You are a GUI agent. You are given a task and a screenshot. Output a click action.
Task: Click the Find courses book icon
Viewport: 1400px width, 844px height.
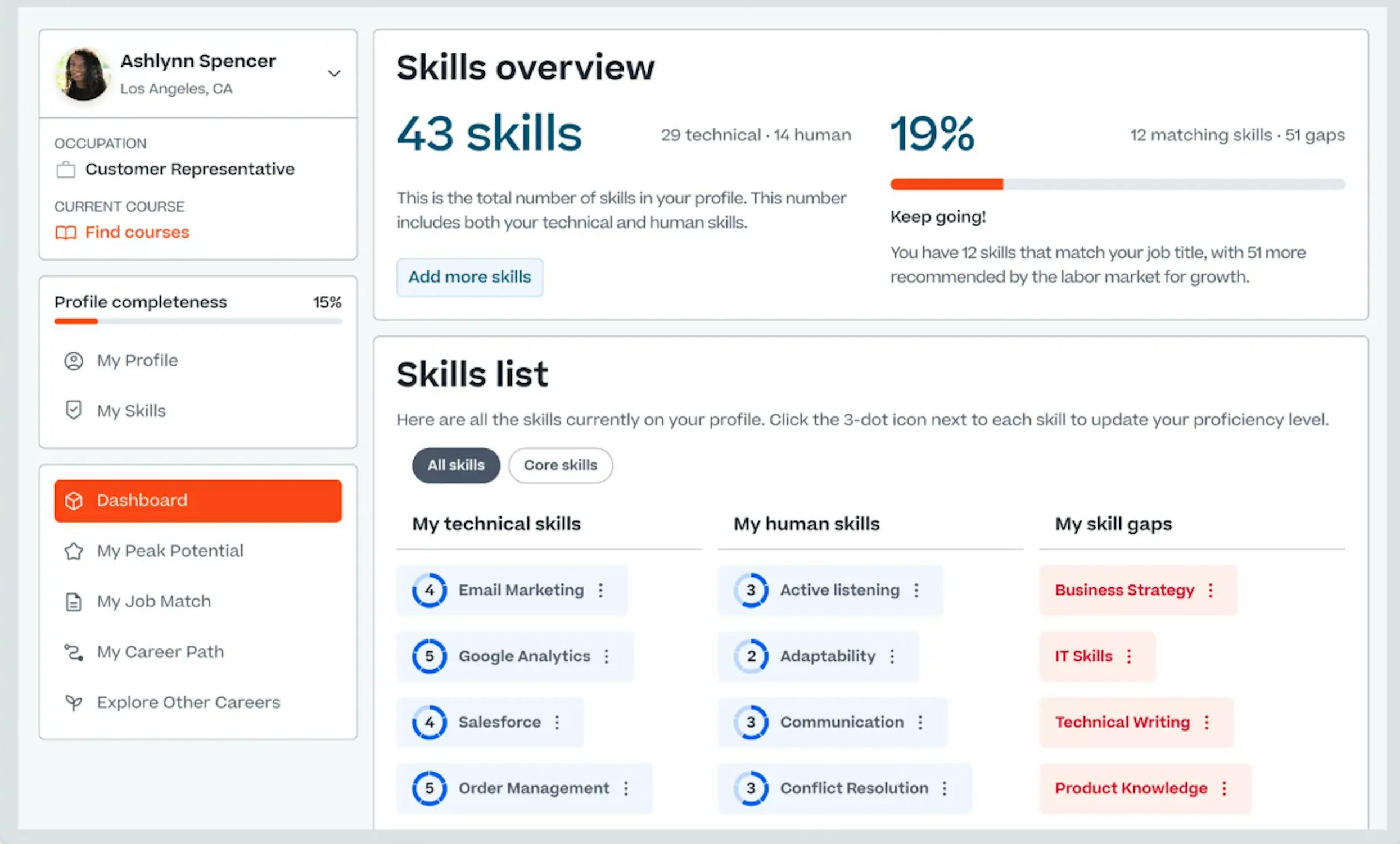(x=65, y=232)
